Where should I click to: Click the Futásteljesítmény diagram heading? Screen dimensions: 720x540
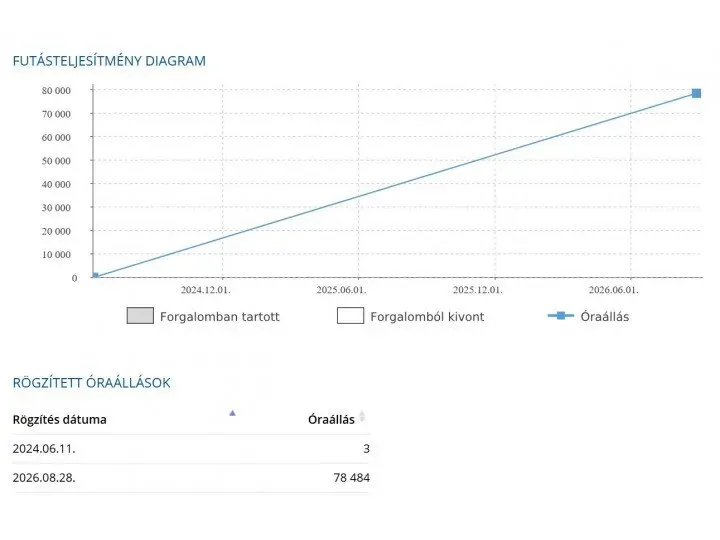pyautogui.click(x=109, y=61)
